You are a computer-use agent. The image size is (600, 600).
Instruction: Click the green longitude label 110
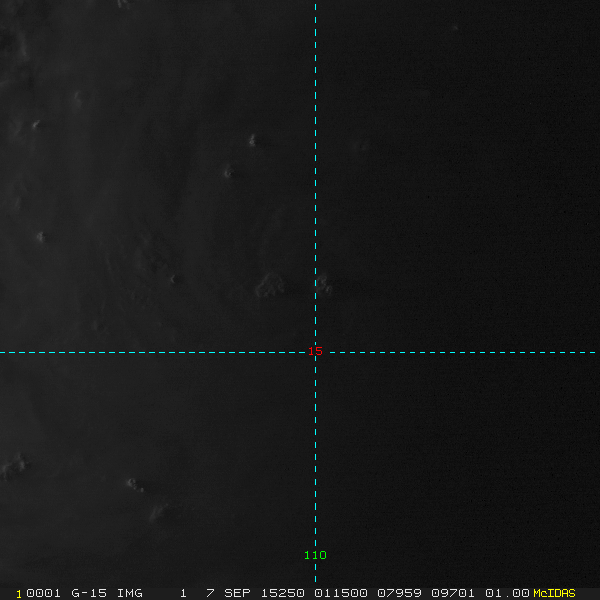315,555
